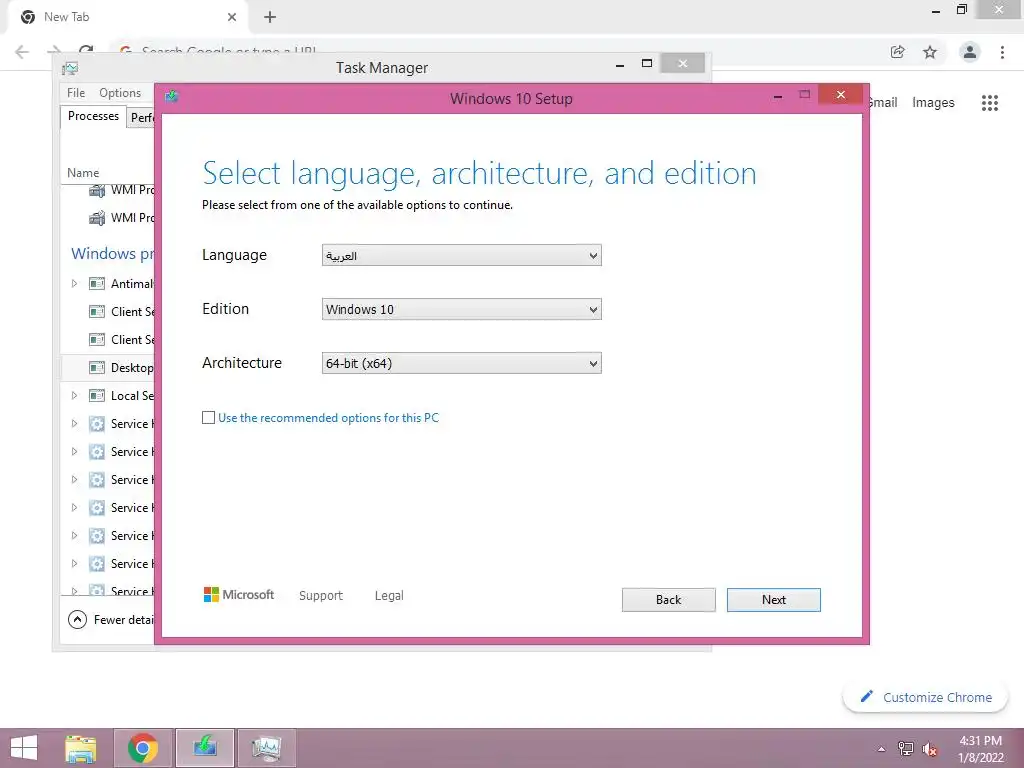
Task: Minimize the Windows 10 Setup window
Action: 778,96
